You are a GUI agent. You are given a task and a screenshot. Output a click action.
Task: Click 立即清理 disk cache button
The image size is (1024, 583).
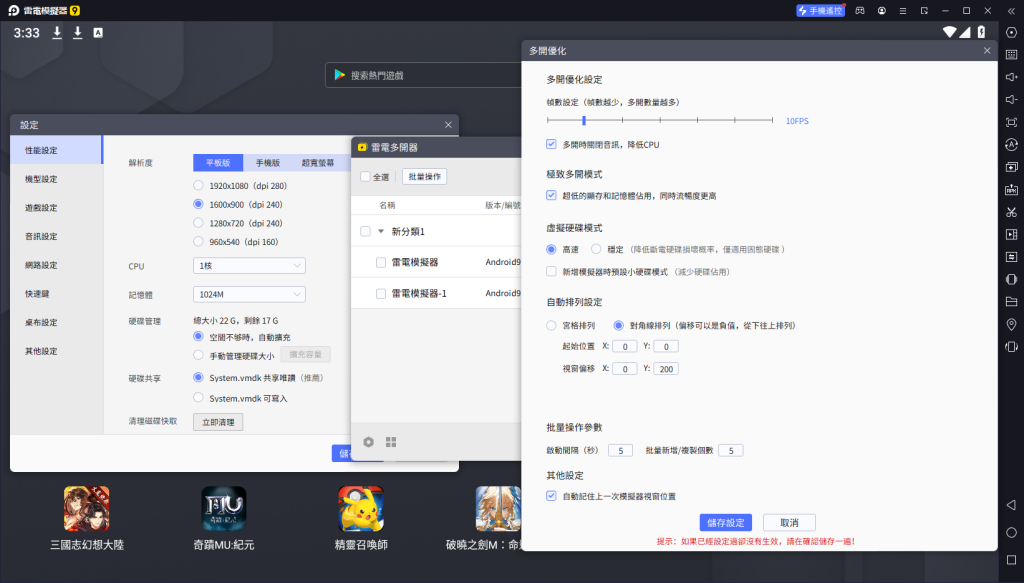point(218,422)
